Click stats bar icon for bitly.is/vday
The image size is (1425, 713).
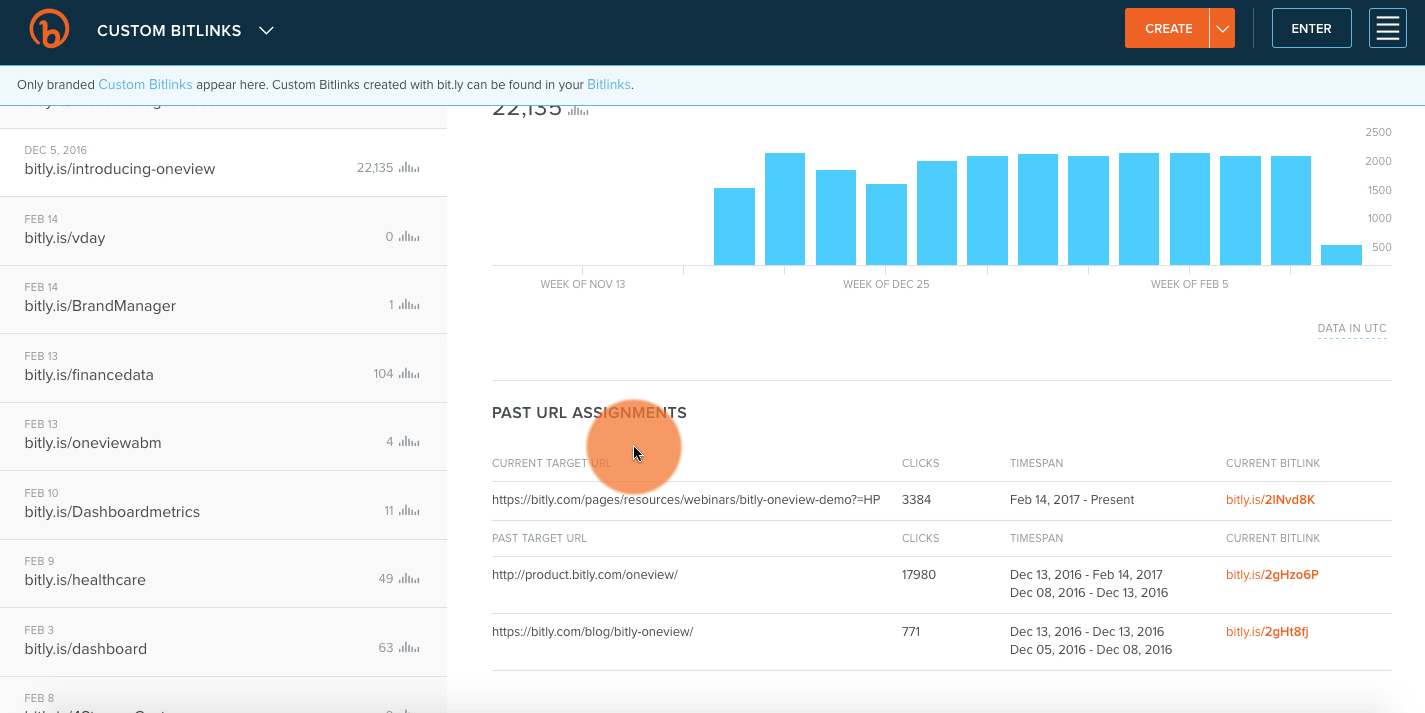409,237
